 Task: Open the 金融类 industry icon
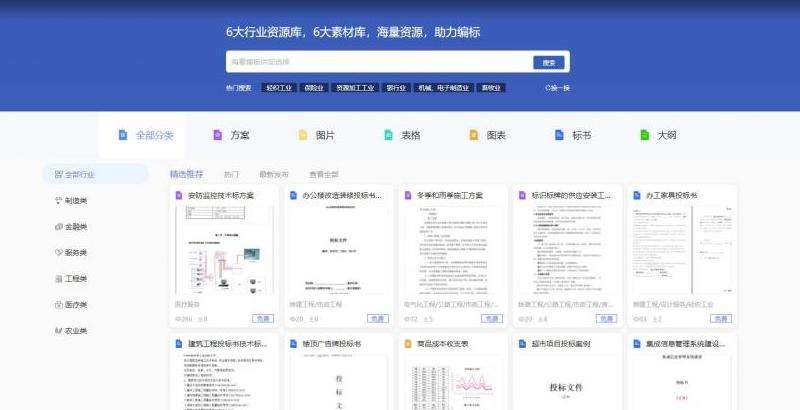(x=58, y=227)
